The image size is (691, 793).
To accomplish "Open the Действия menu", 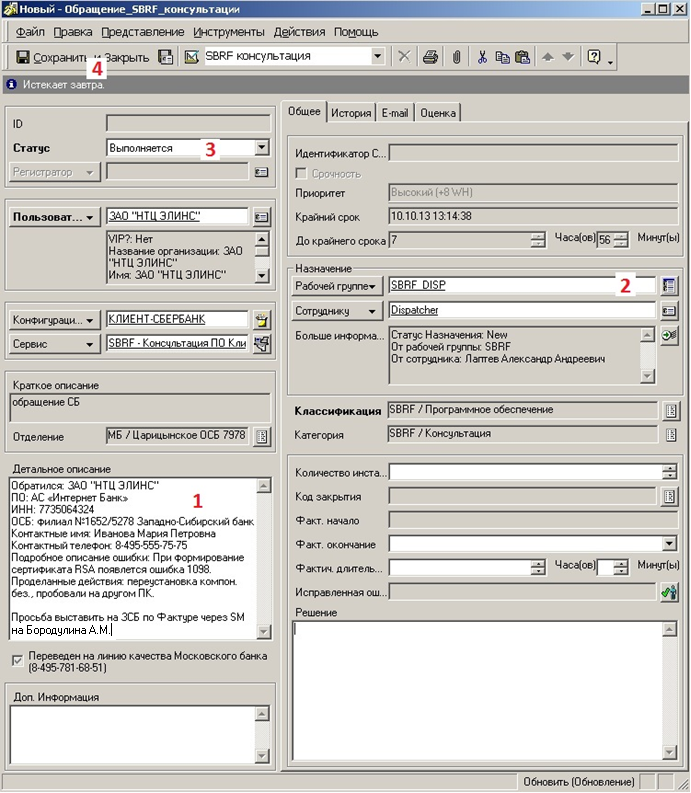I will (x=299, y=32).
